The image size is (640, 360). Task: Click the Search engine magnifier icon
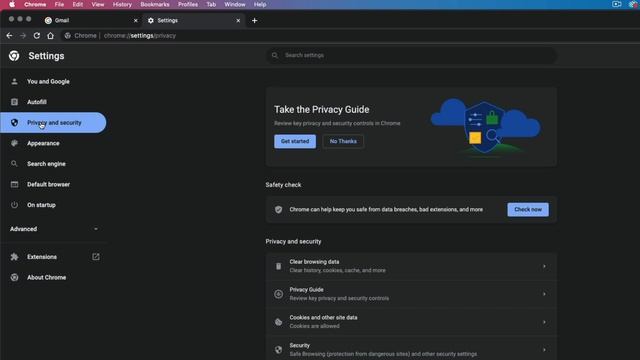(x=14, y=164)
